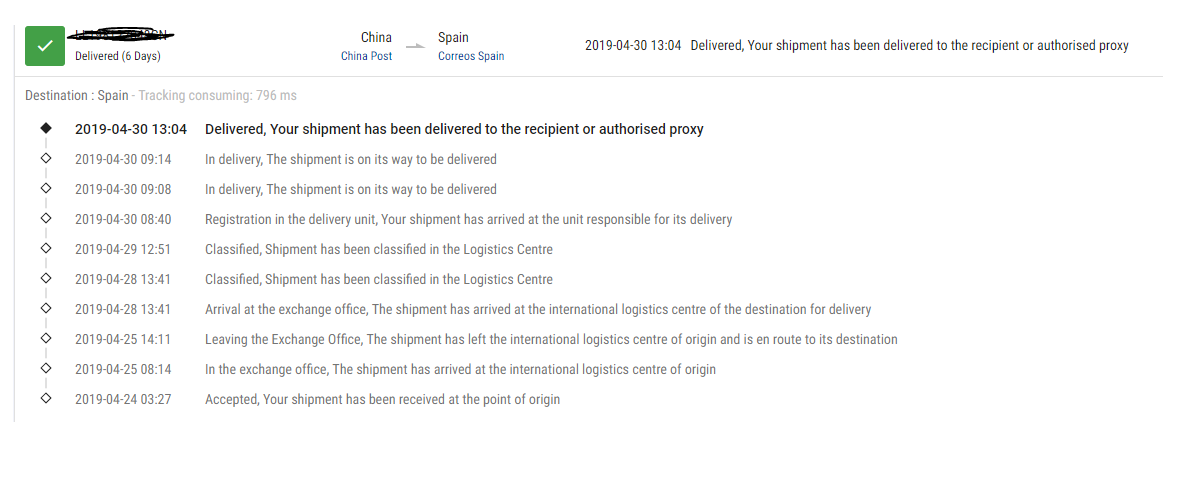Screen dimensions: 1183x481
Task: Select the diamond marker at 2019-04-24 03:27
Action: [45, 399]
